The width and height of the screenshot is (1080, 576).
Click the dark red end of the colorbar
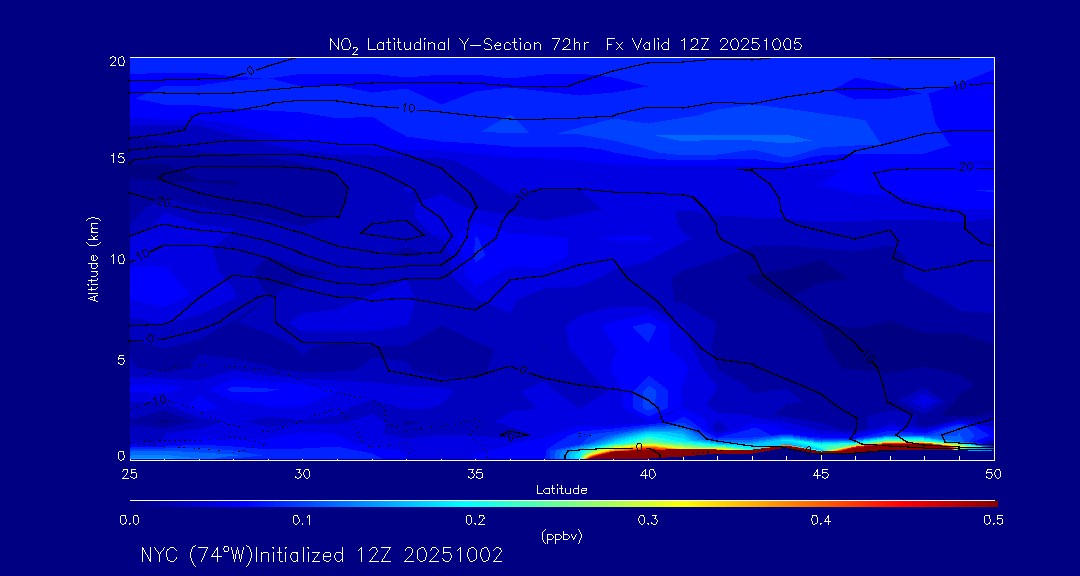pos(990,503)
